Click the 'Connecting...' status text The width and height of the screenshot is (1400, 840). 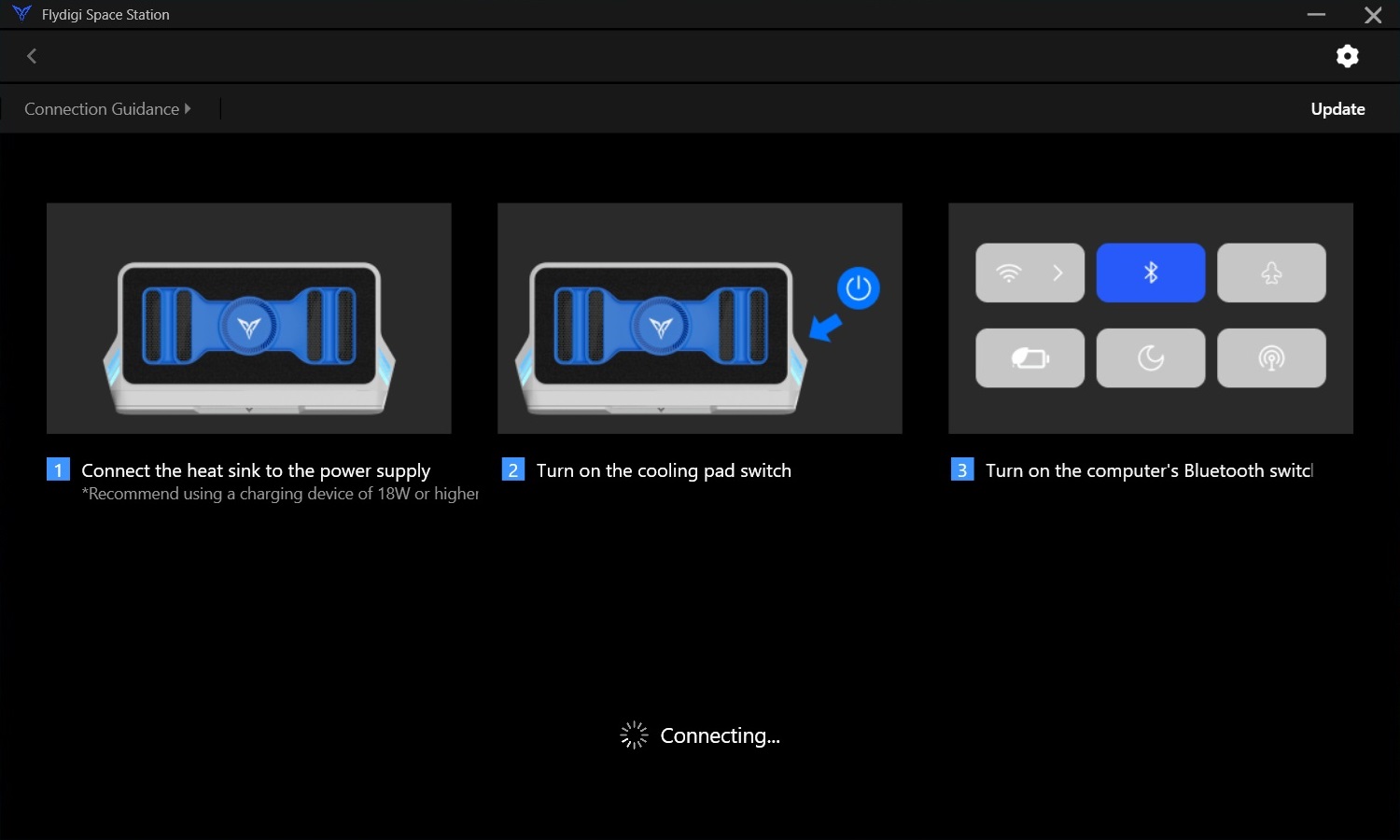(720, 735)
